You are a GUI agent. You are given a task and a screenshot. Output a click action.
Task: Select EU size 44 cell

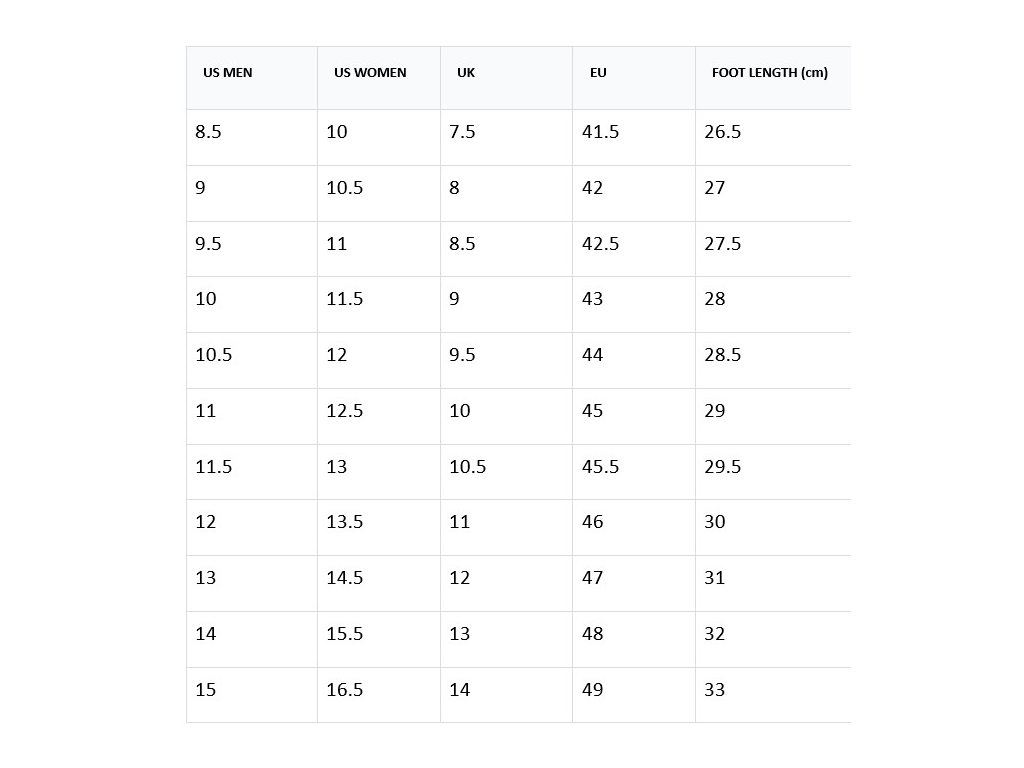(593, 355)
